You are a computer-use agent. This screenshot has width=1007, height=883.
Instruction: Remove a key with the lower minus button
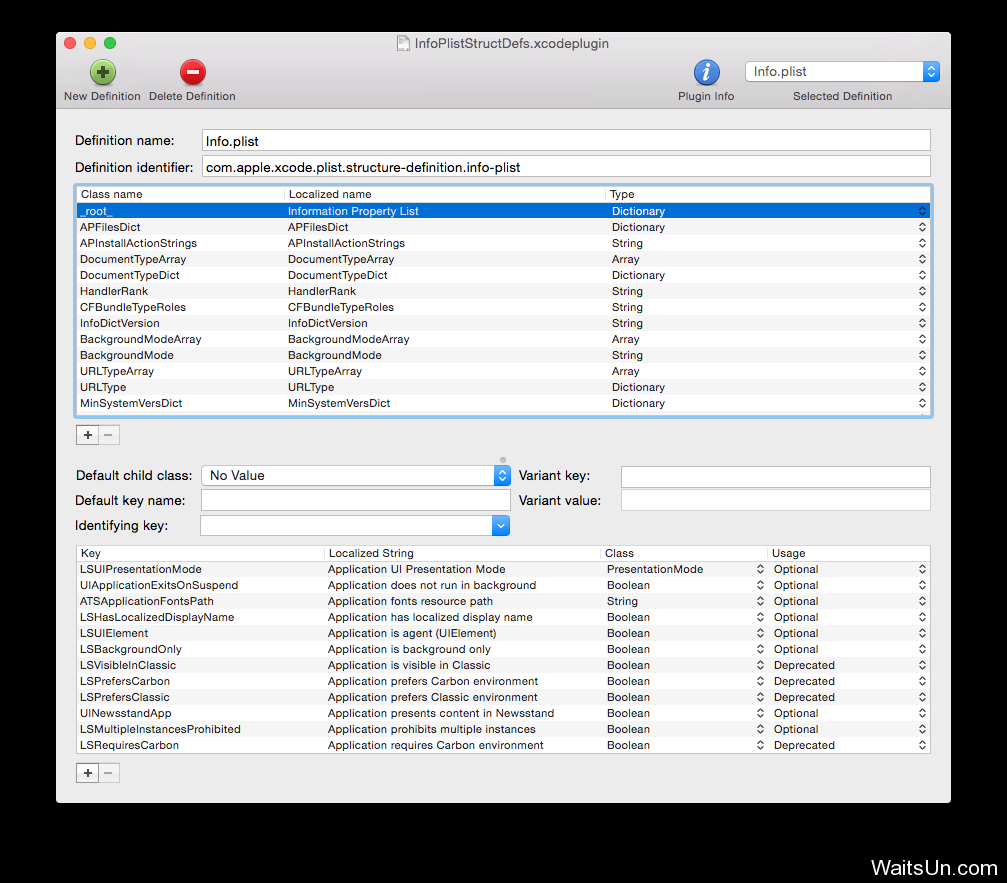[109, 773]
